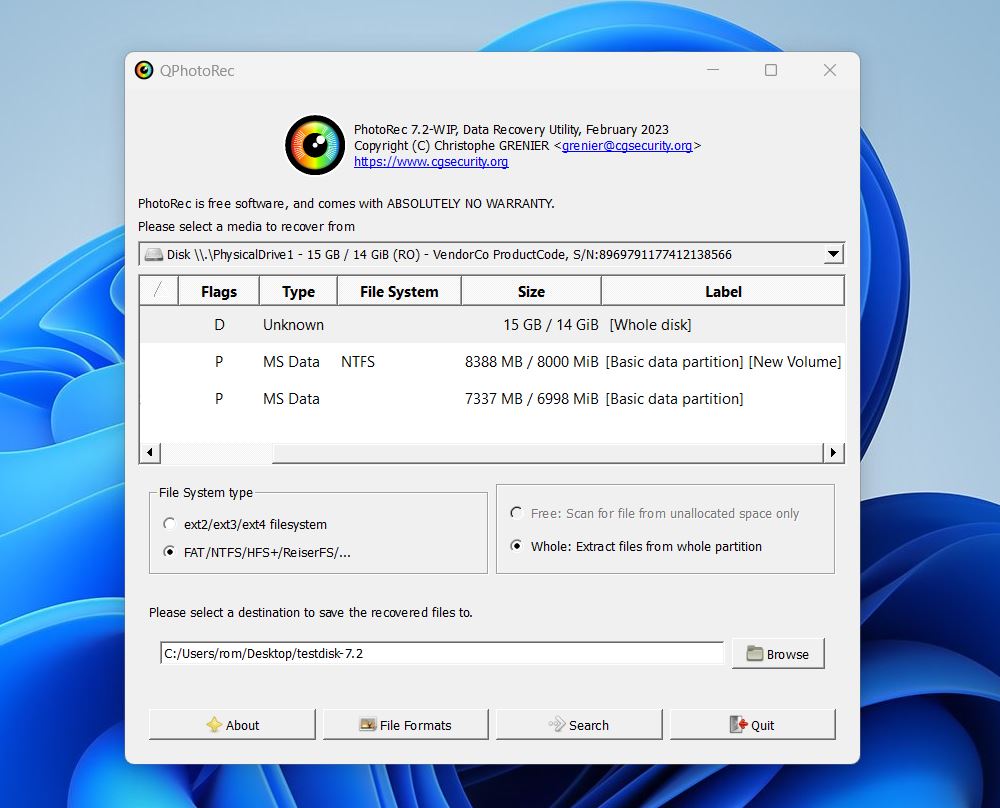Click the star icon on About button
The image size is (1000, 808).
coord(214,724)
